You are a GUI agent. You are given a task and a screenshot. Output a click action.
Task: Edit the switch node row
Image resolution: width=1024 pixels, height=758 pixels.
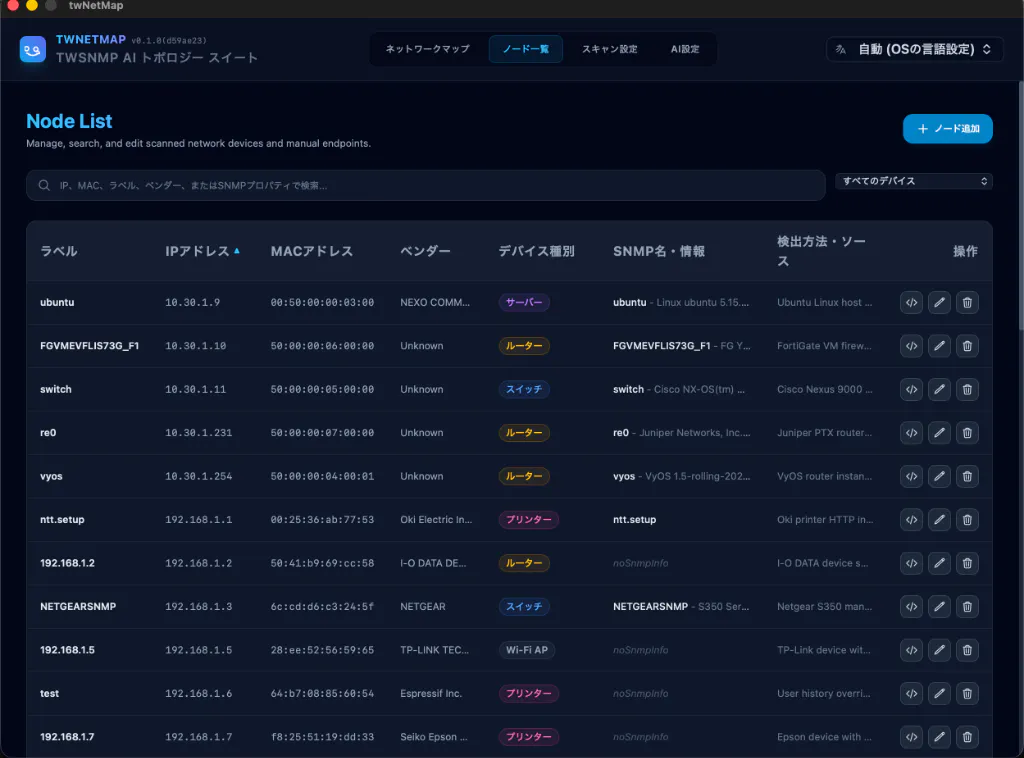tap(939, 389)
